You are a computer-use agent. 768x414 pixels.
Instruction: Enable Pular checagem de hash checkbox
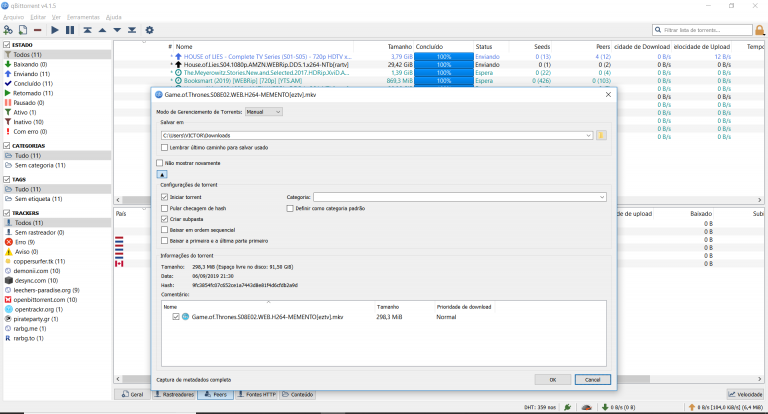(165, 208)
